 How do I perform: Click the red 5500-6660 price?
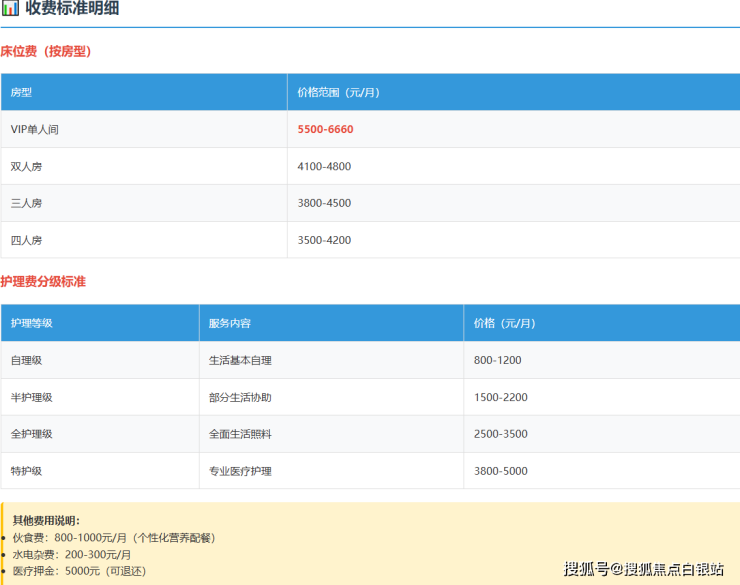pos(325,129)
